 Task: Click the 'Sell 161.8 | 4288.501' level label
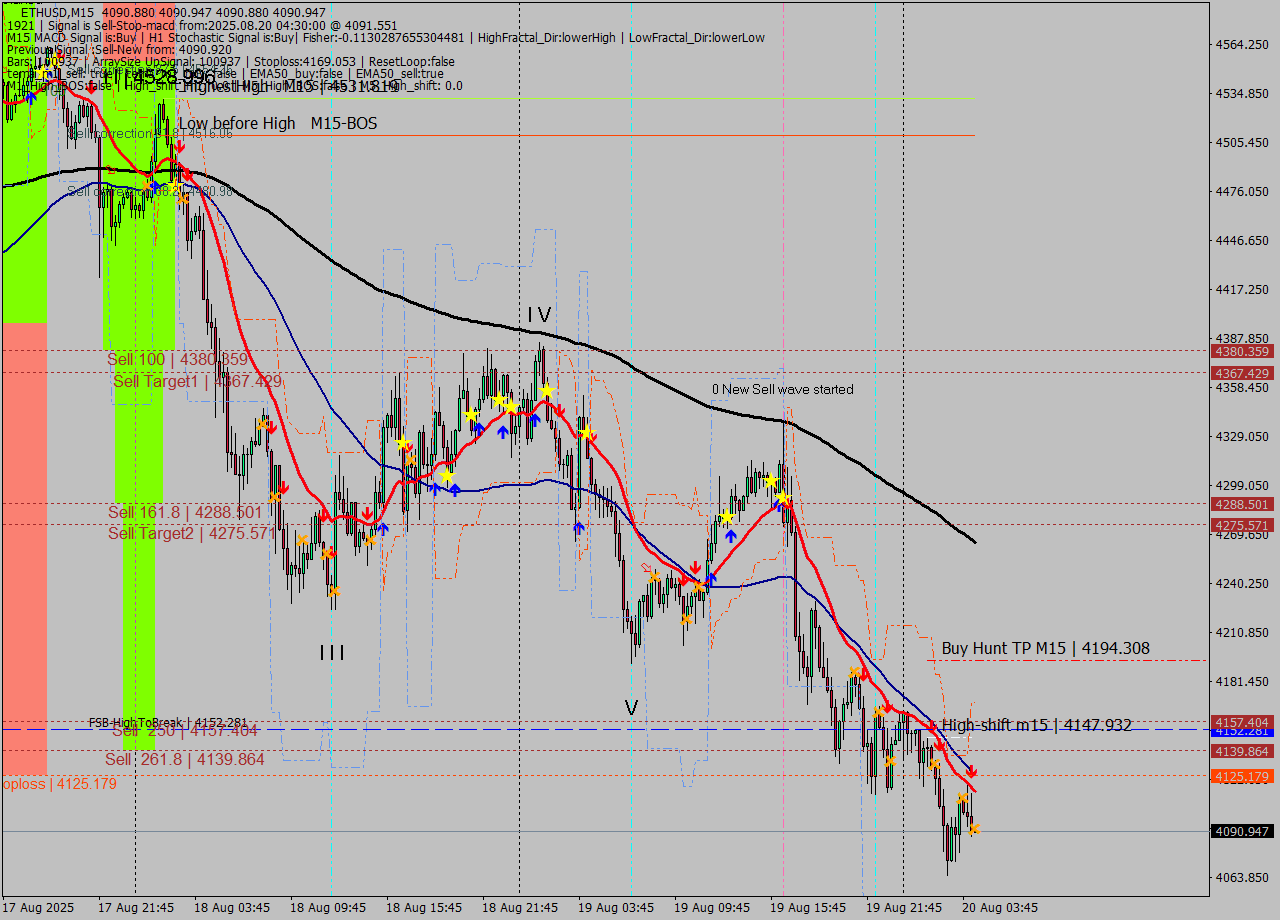click(185, 512)
